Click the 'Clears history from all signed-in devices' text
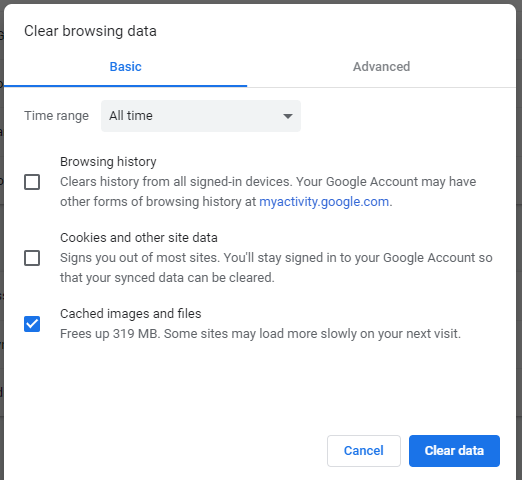Image resolution: width=522 pixels, height=480 pixels. point(268,192)
